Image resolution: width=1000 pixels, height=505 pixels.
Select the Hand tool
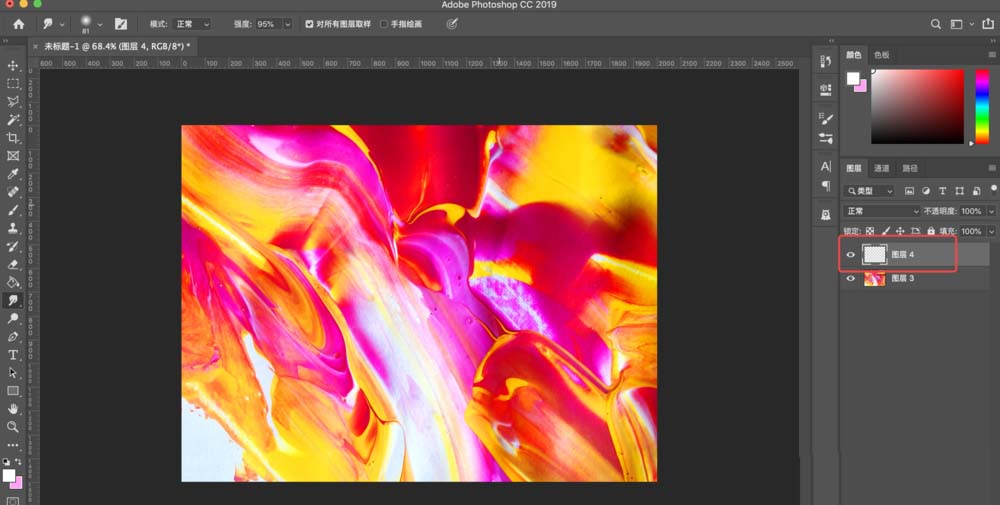pyautogui.click(x=13, y=408)
